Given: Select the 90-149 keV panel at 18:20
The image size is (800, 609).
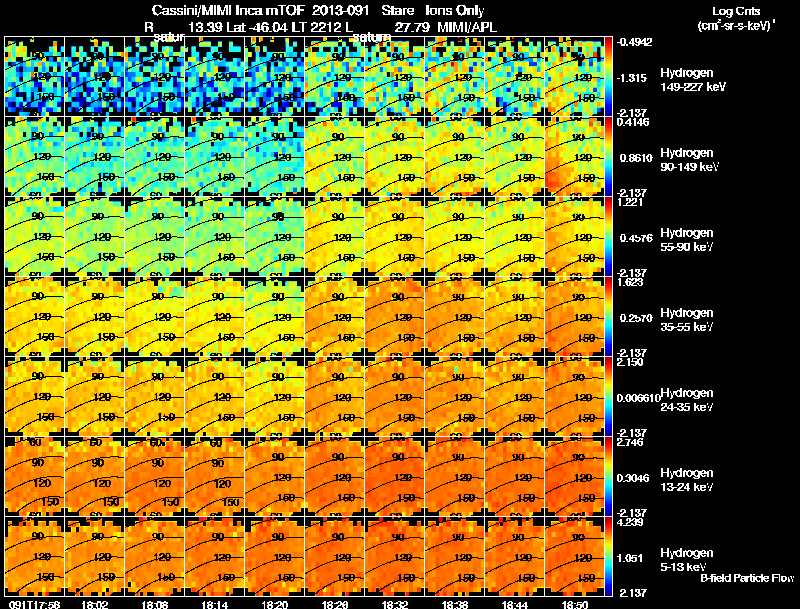Looking at the screenshot, I should pyautogui.click(x=274, y=156).
